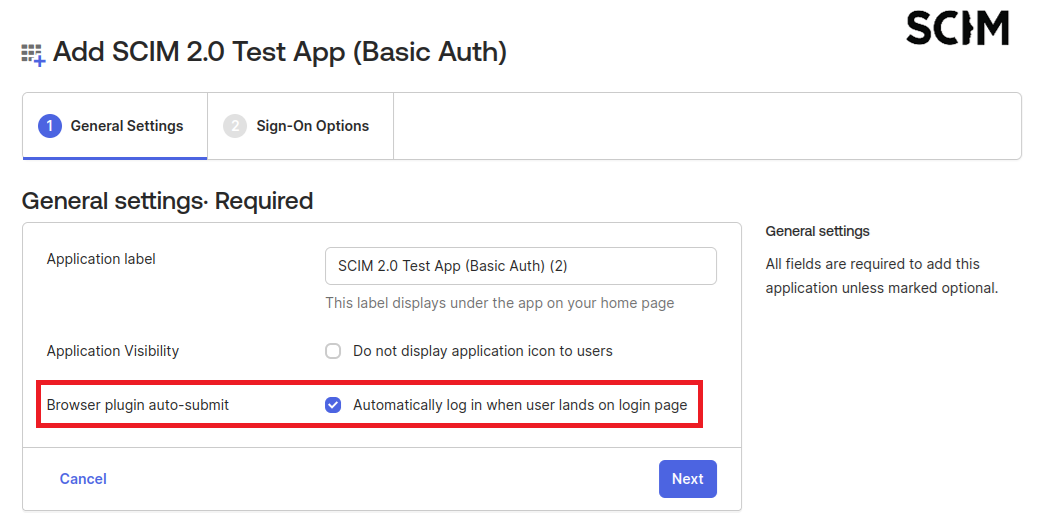Check the "Do not display application icon" checkbox

coord(333,351)
